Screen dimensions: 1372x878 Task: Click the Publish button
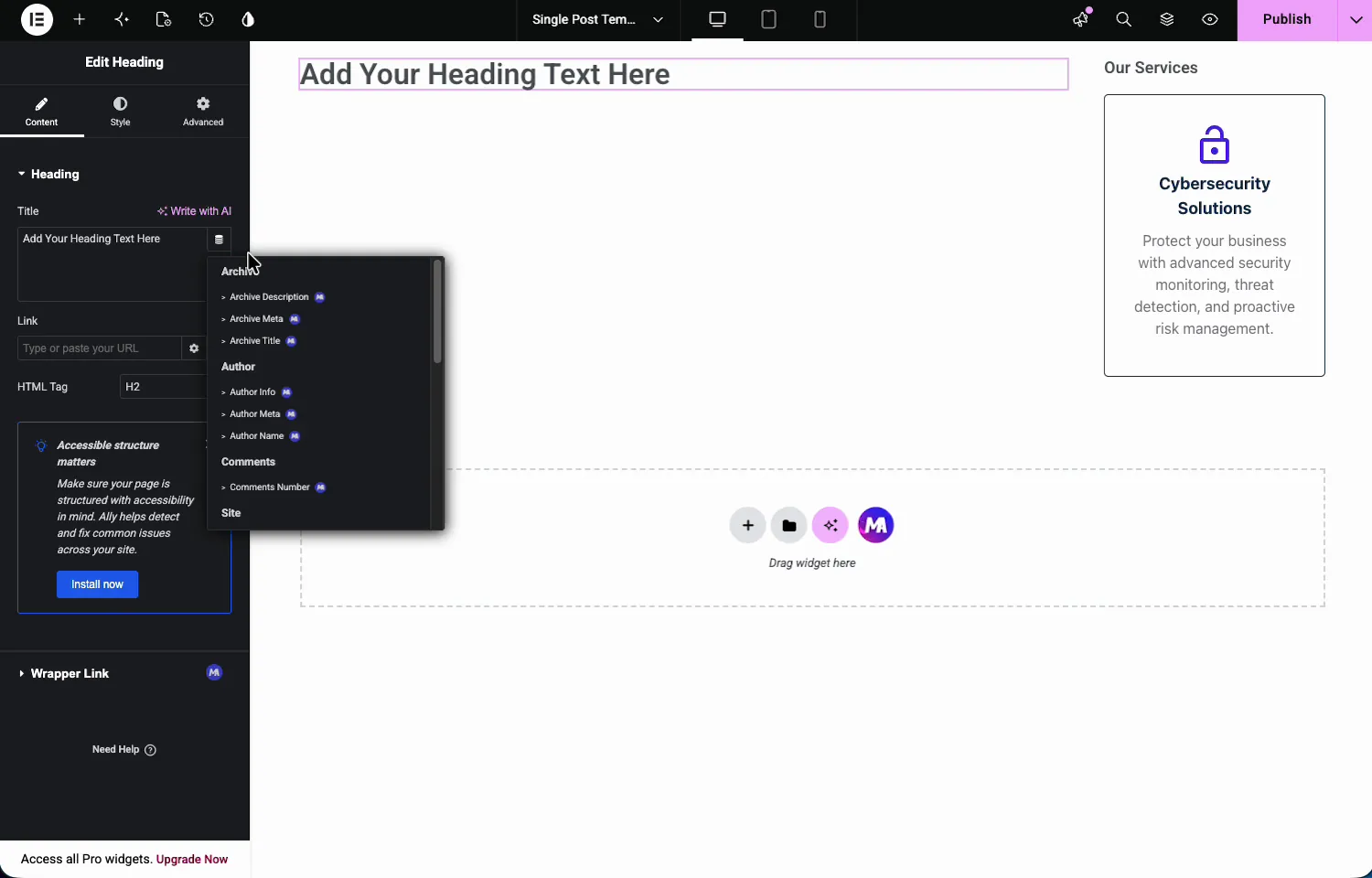[1287, 19]
